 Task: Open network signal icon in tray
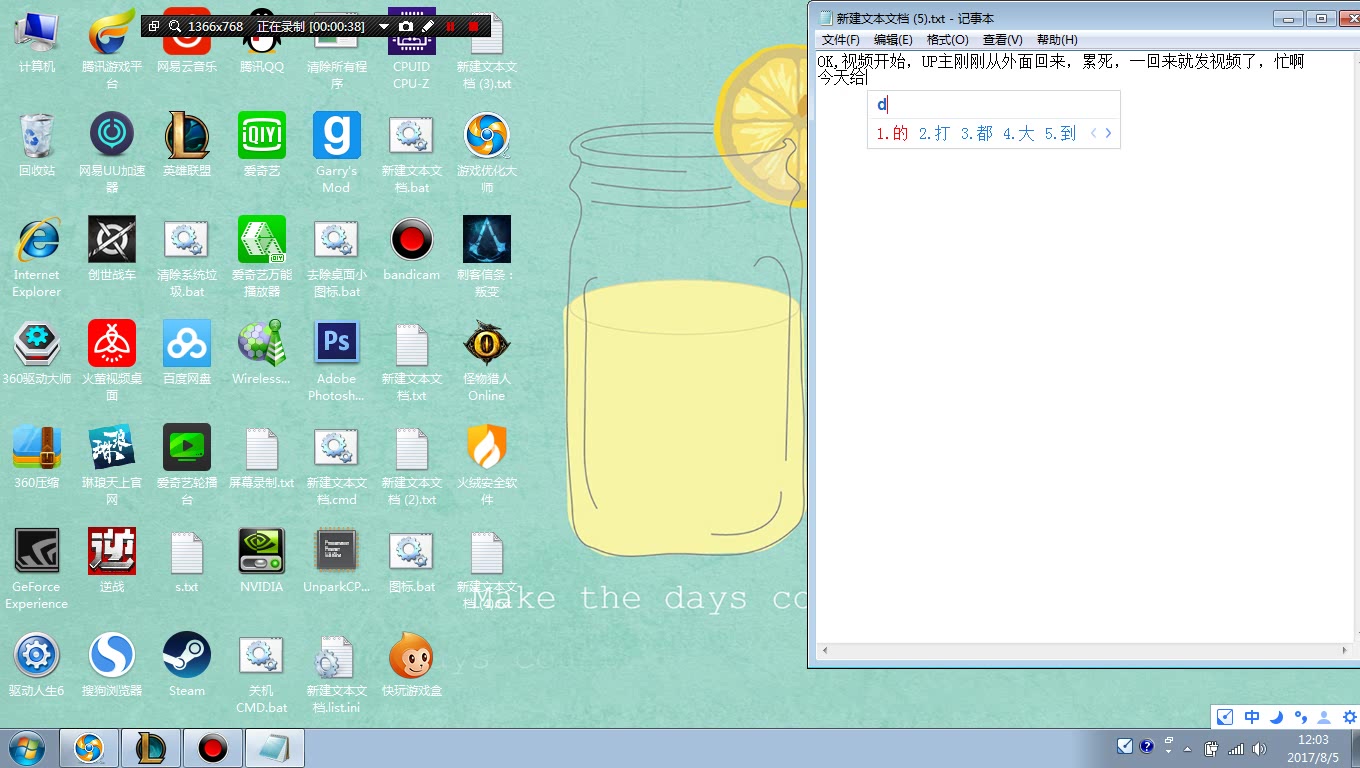click(1236, 748)
